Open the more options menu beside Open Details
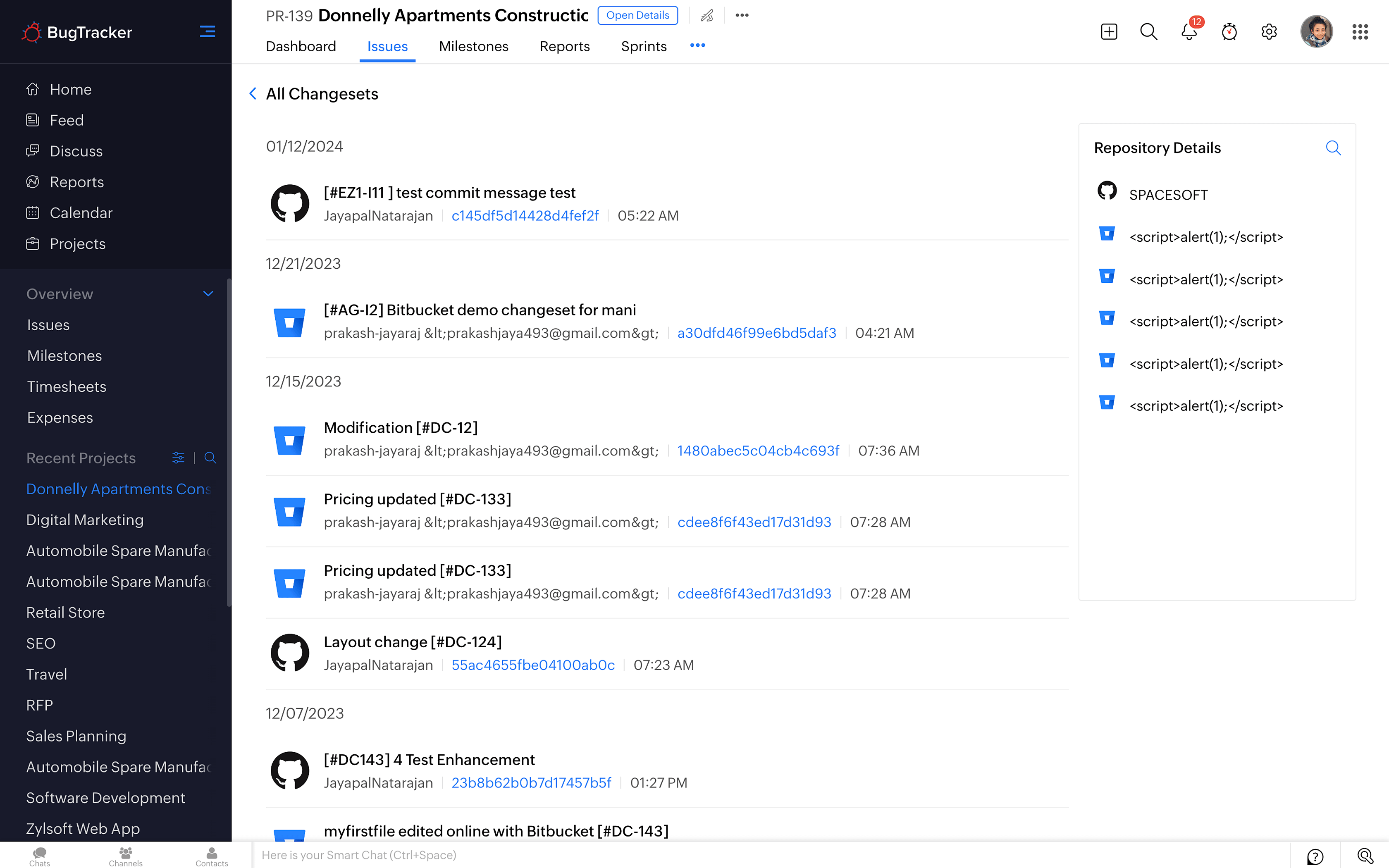This screenshot has height=868, width=1389. (x=742, y=16)
